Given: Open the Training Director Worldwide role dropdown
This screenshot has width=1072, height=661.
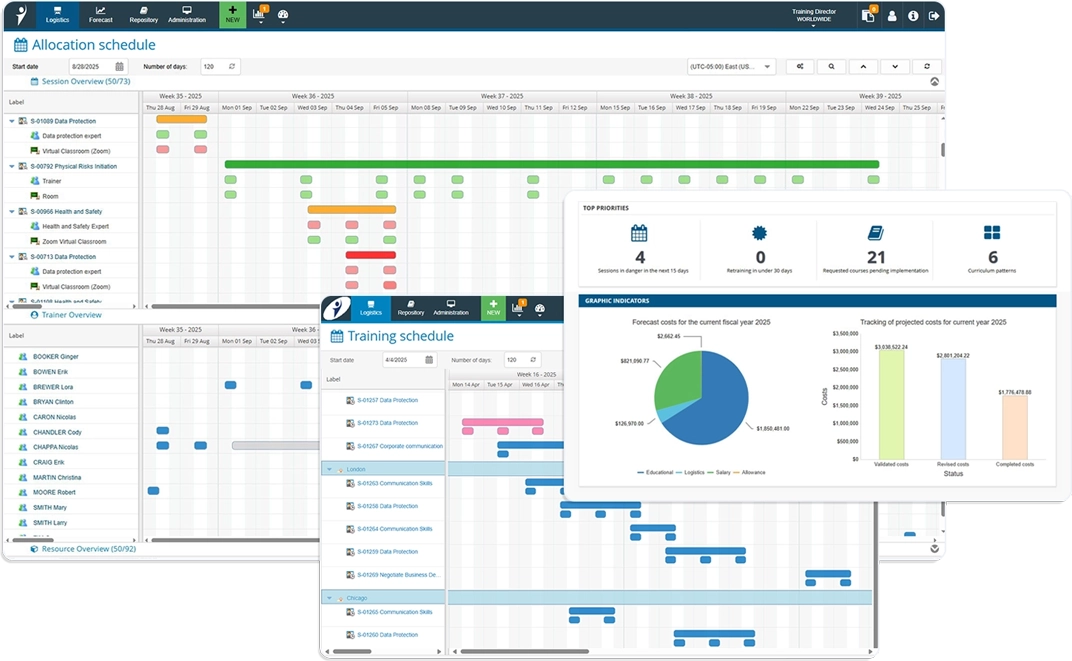Looking at the screenshot, I should click(x=814, y=16).
